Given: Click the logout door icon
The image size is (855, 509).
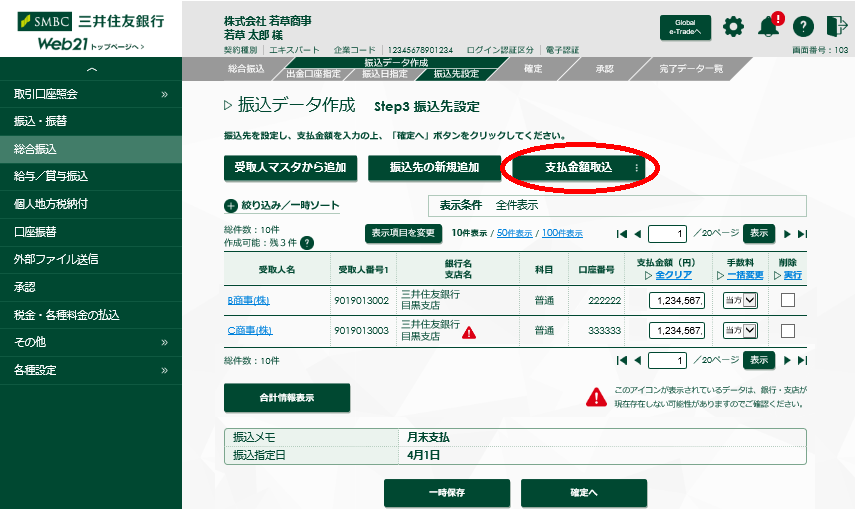Looking at the screenshot, I should click(837, 26).
